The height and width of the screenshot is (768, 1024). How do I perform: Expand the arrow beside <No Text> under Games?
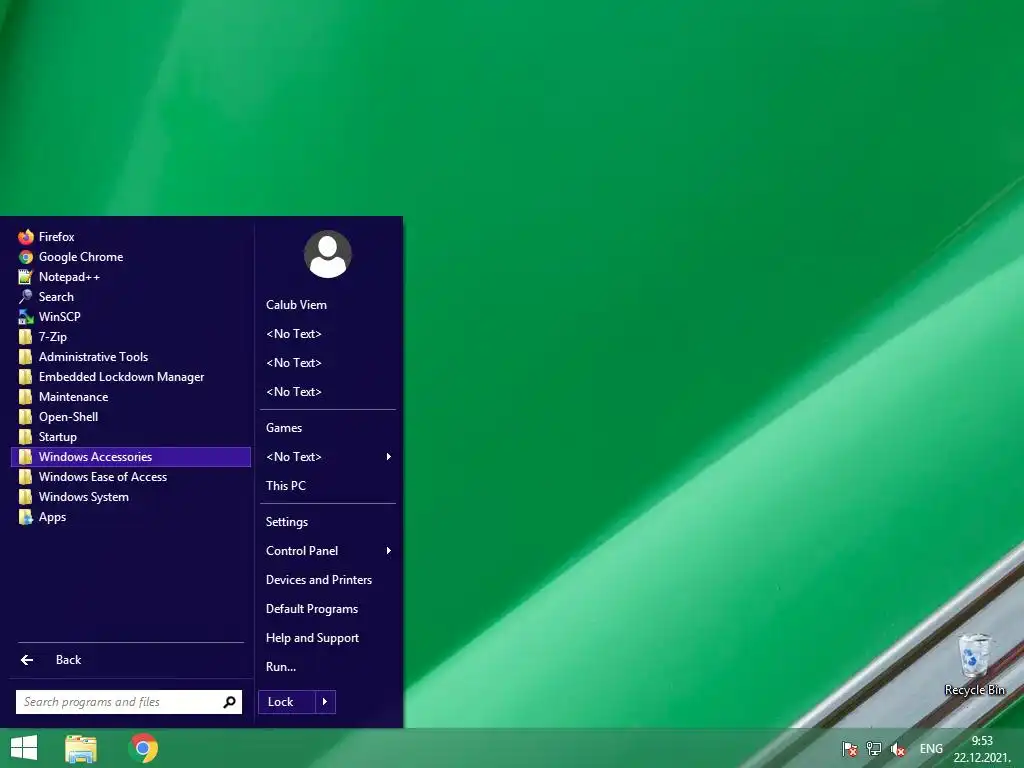[389, 456]
